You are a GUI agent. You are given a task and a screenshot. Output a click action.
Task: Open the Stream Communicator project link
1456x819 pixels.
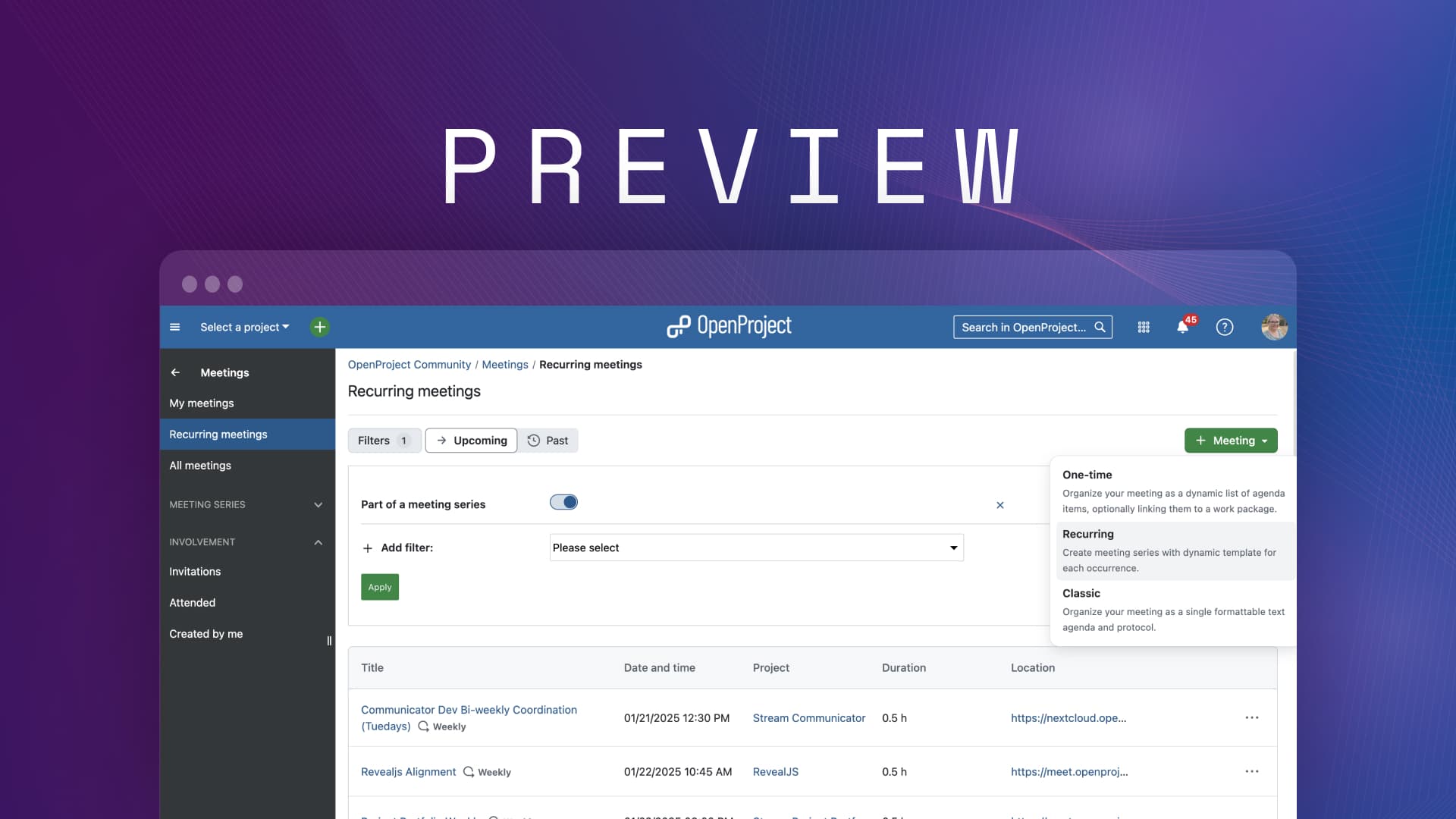808,718
